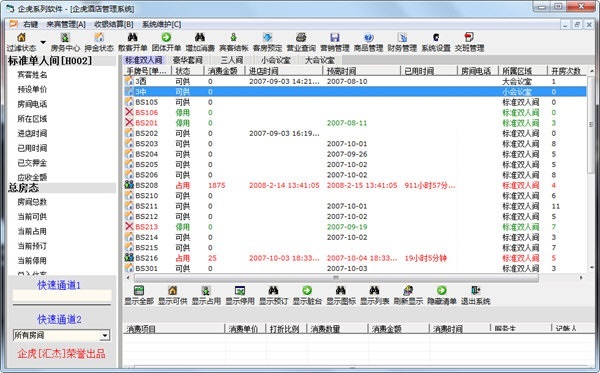Start 团体开单 with green arrow icon

(166, 37)
